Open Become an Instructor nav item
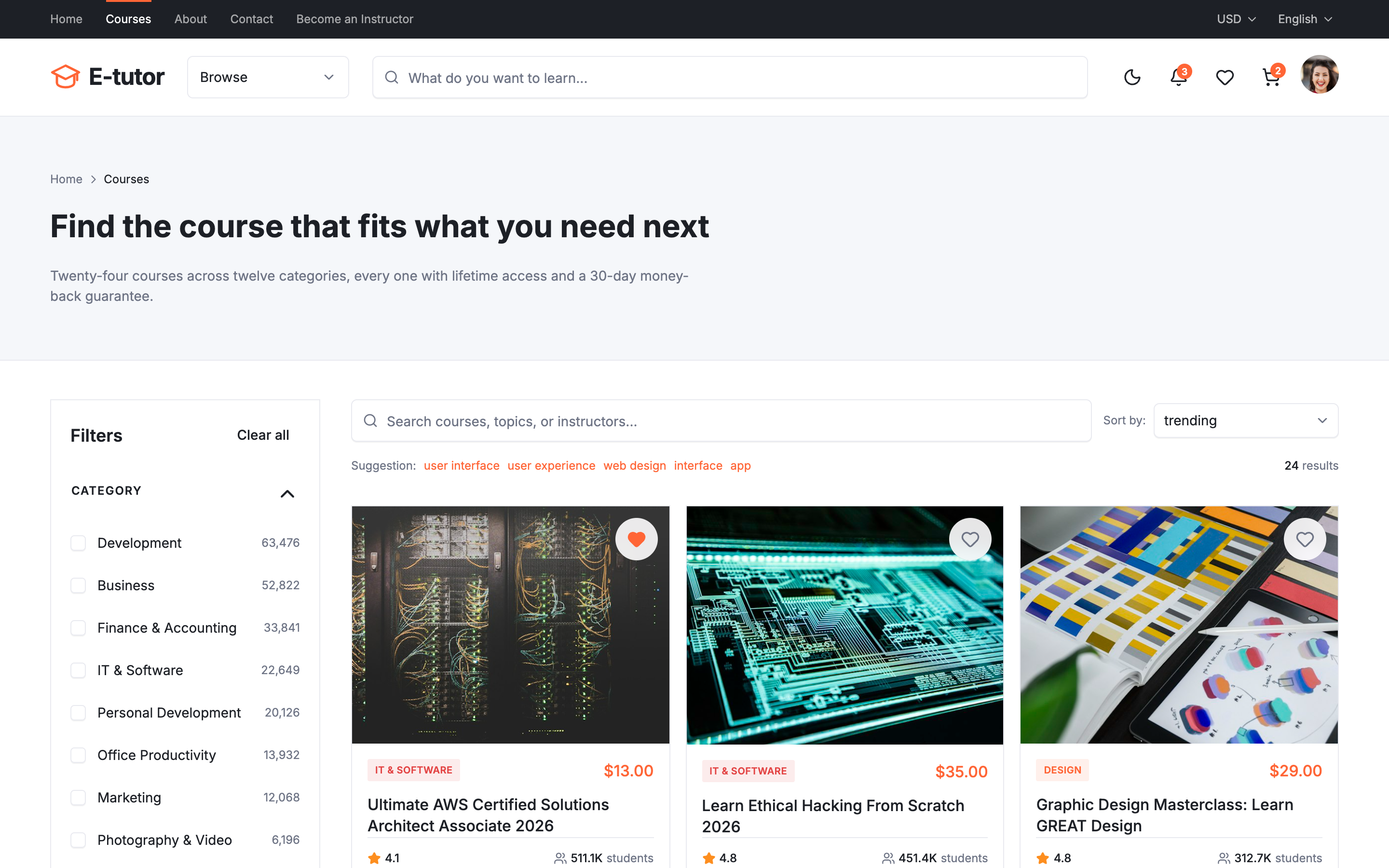Screen dimensions: 1389x868 [354, 19]
